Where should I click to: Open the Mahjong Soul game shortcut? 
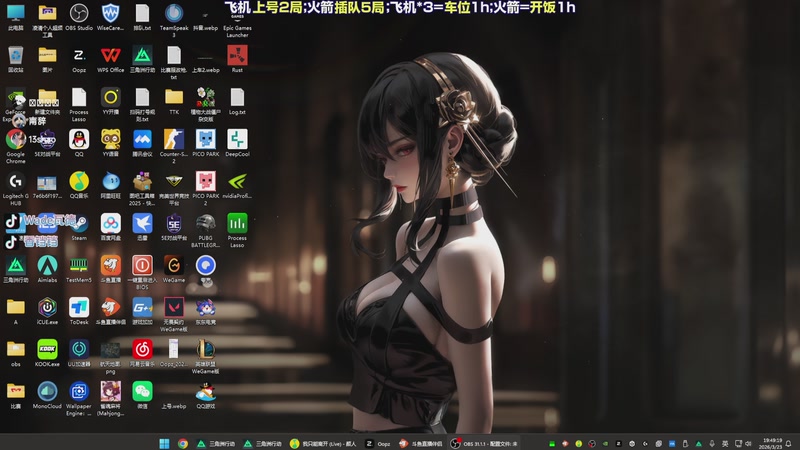(111, 398)
